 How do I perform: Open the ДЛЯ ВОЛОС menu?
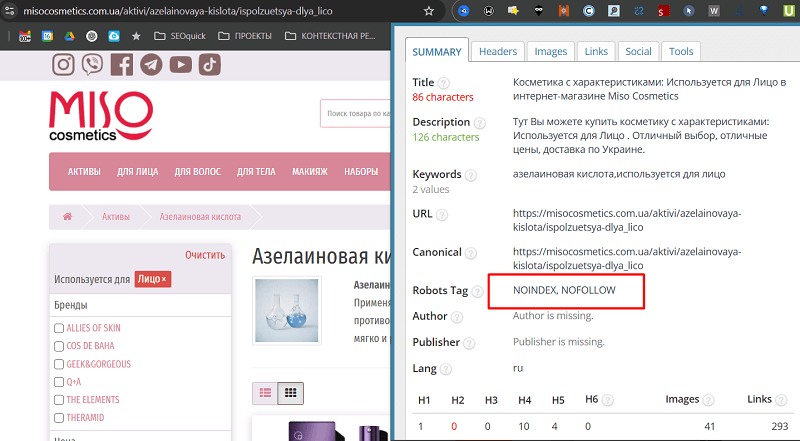point(197,172)
